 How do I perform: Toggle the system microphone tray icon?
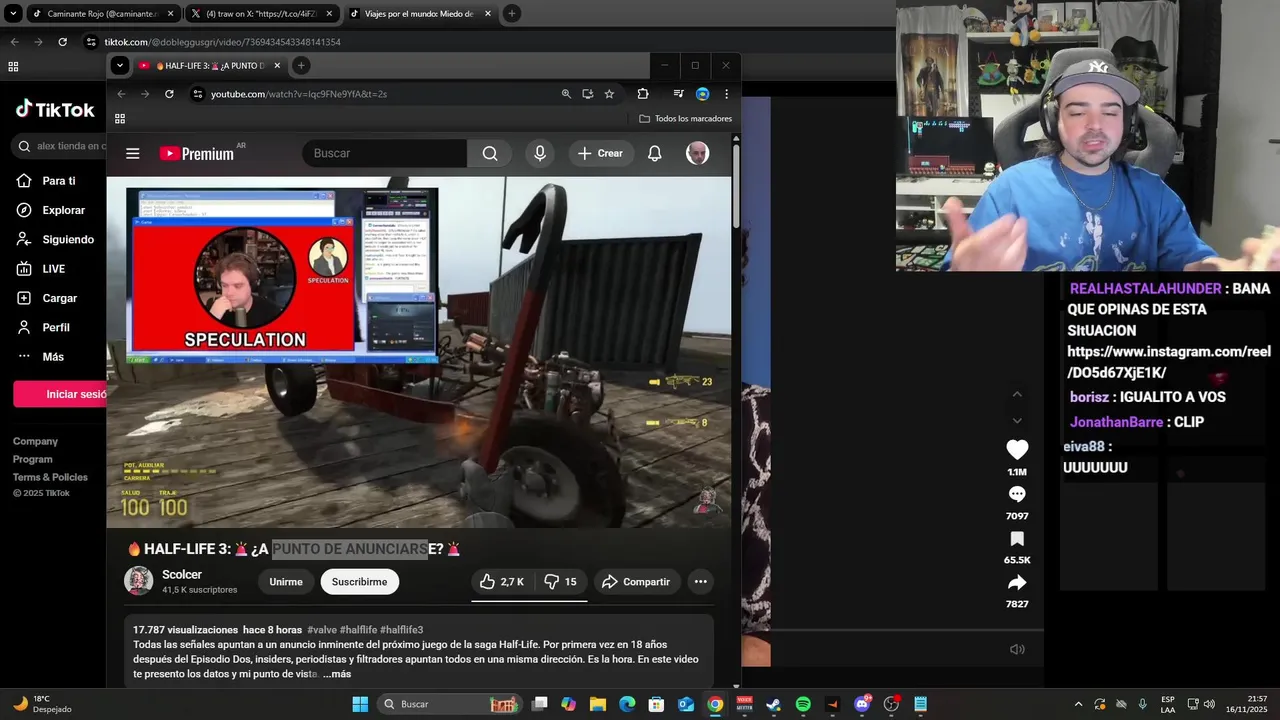point(1142,704)
